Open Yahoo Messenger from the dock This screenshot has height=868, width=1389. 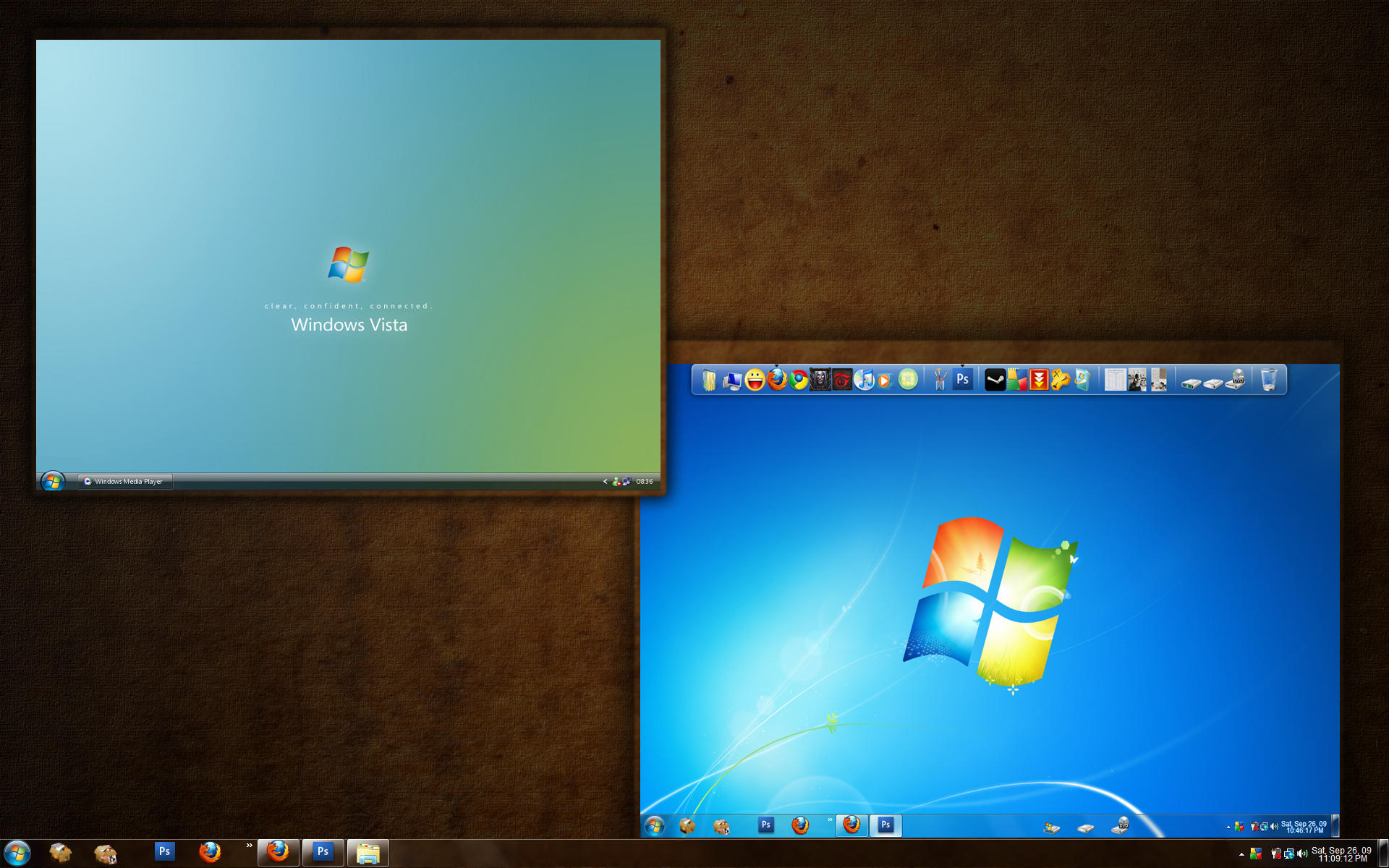pos(754,379)
